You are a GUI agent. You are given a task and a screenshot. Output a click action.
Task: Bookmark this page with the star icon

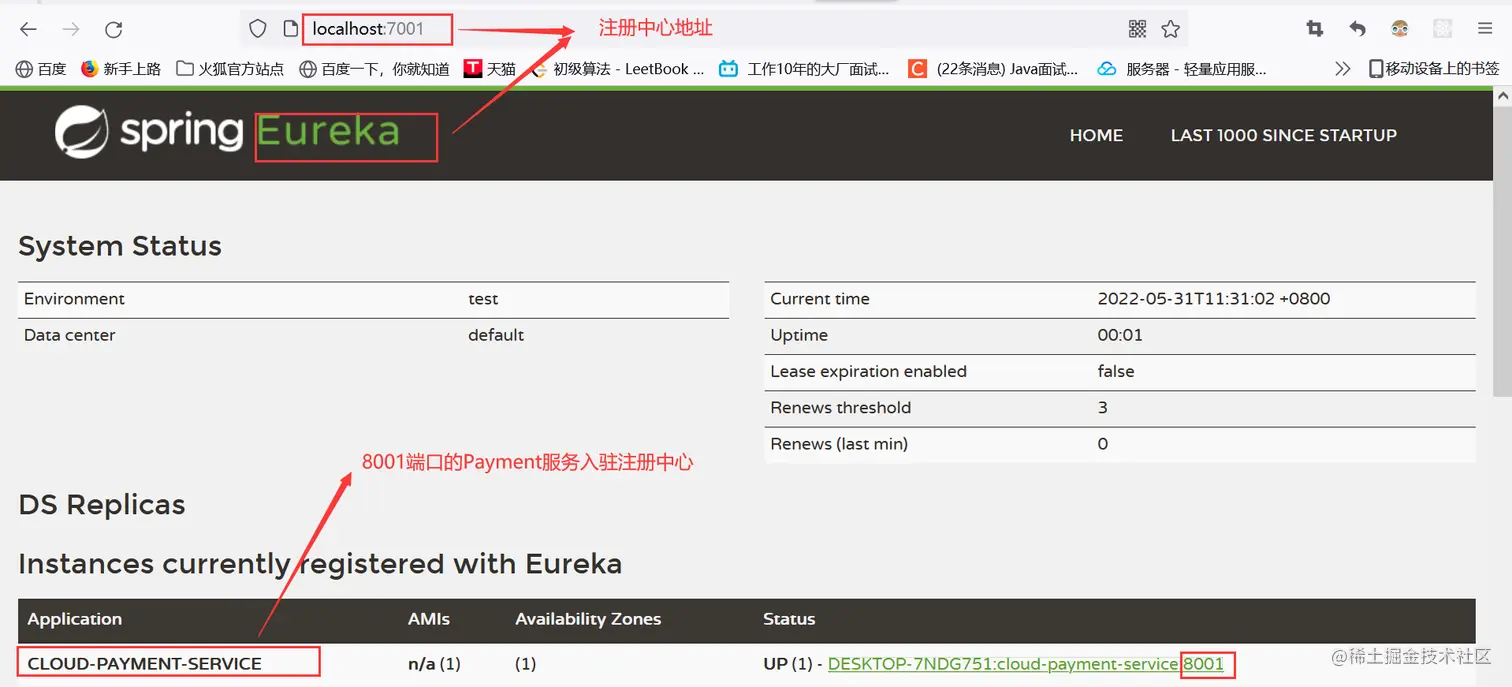(x=1171, y=29)
